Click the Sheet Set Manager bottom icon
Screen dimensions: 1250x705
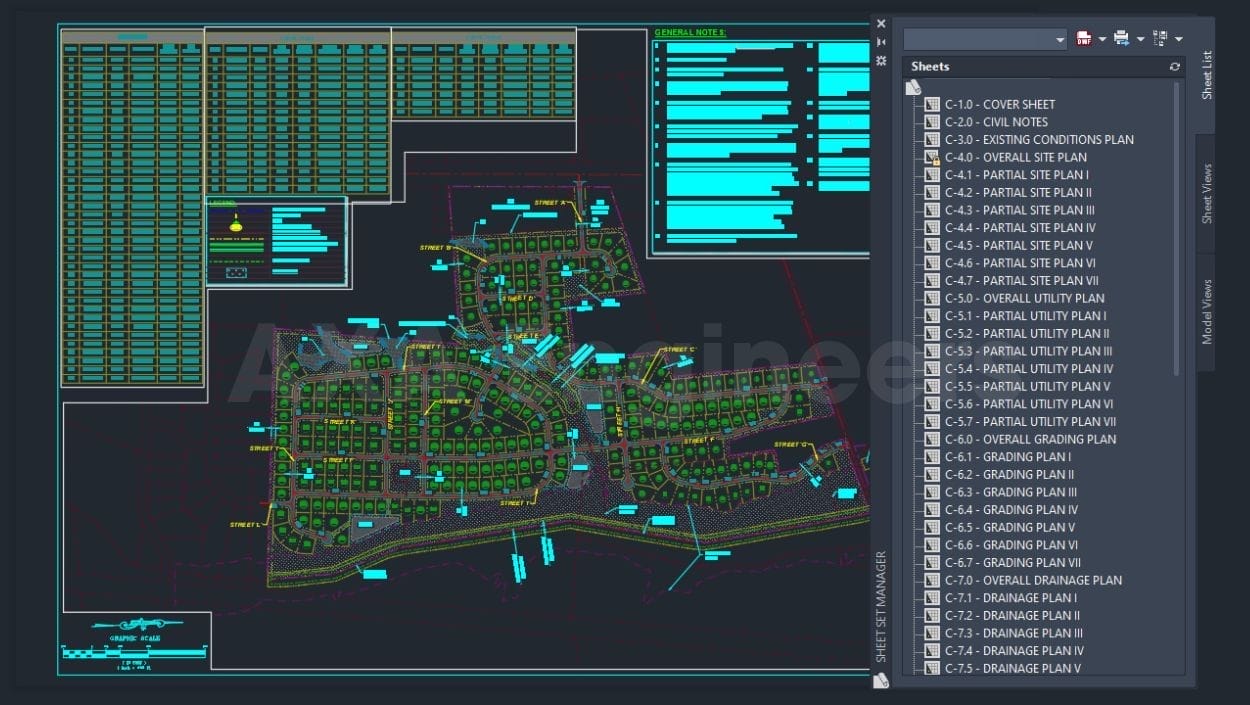[x=881, y=681]
